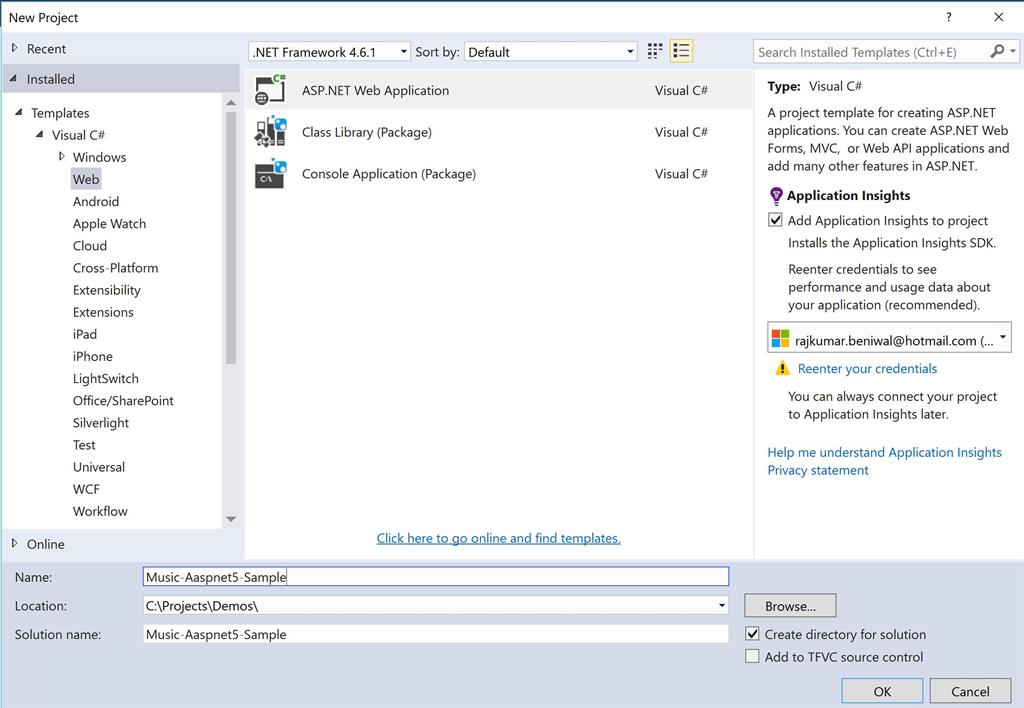Select the Office/SharePoint category
This screenshot has width=1024, height=708.
click(x=123, y=400)
